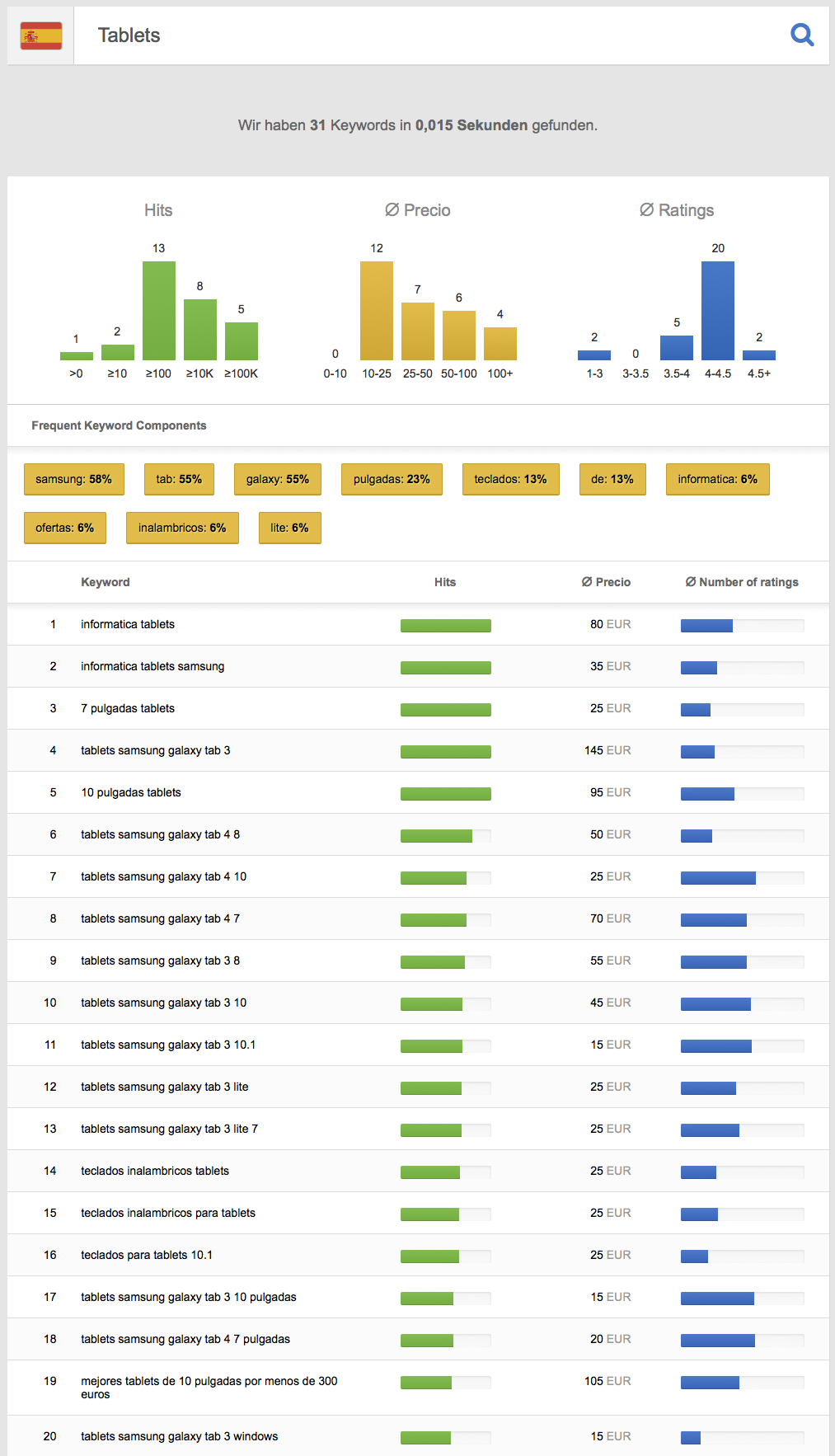Sort by the Keyword column header
Image resolution: width=835 pixels, height=1456 pixels.
tap(106, 582)
